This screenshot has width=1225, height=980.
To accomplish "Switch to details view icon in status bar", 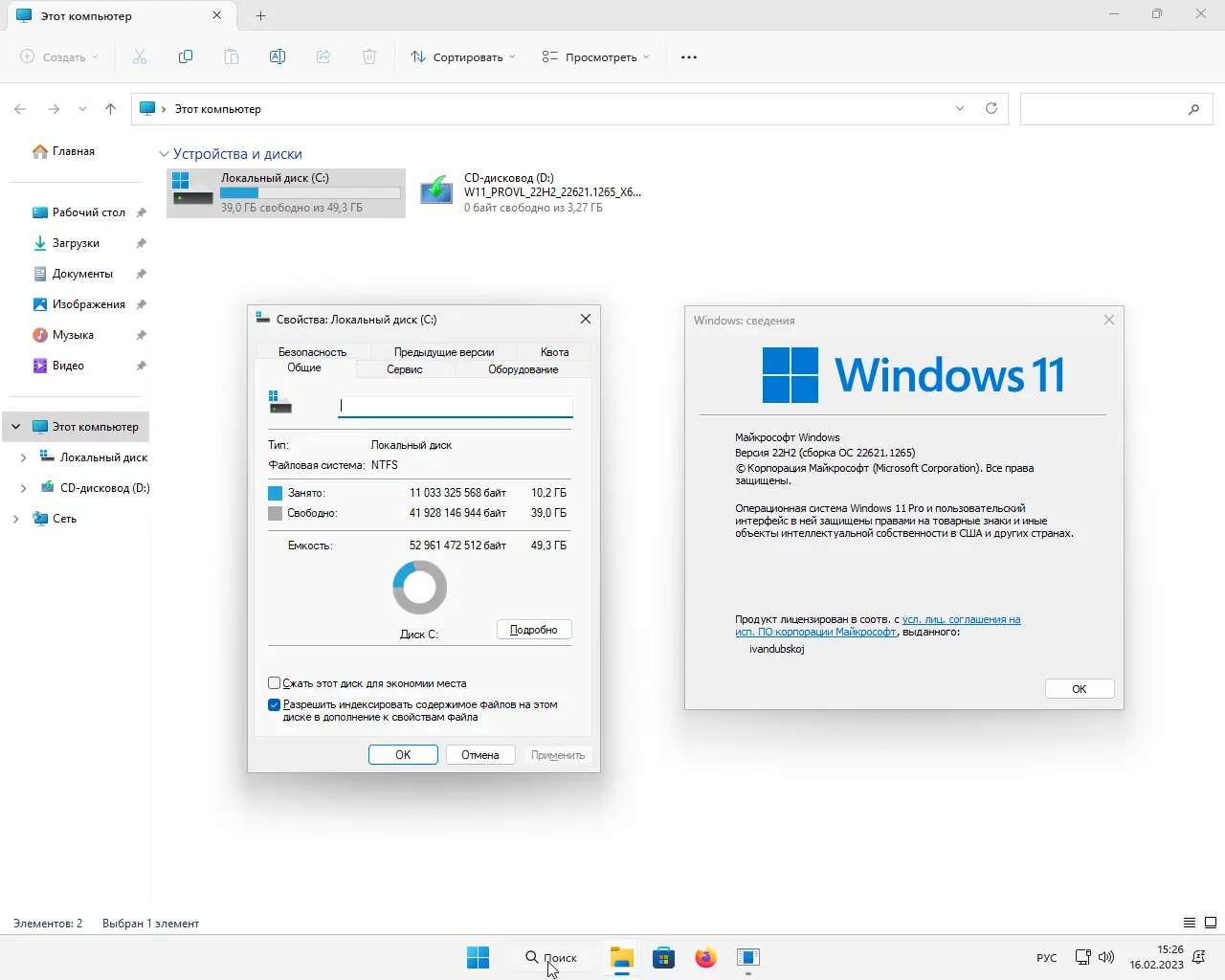I will [x=1190, y=923].
